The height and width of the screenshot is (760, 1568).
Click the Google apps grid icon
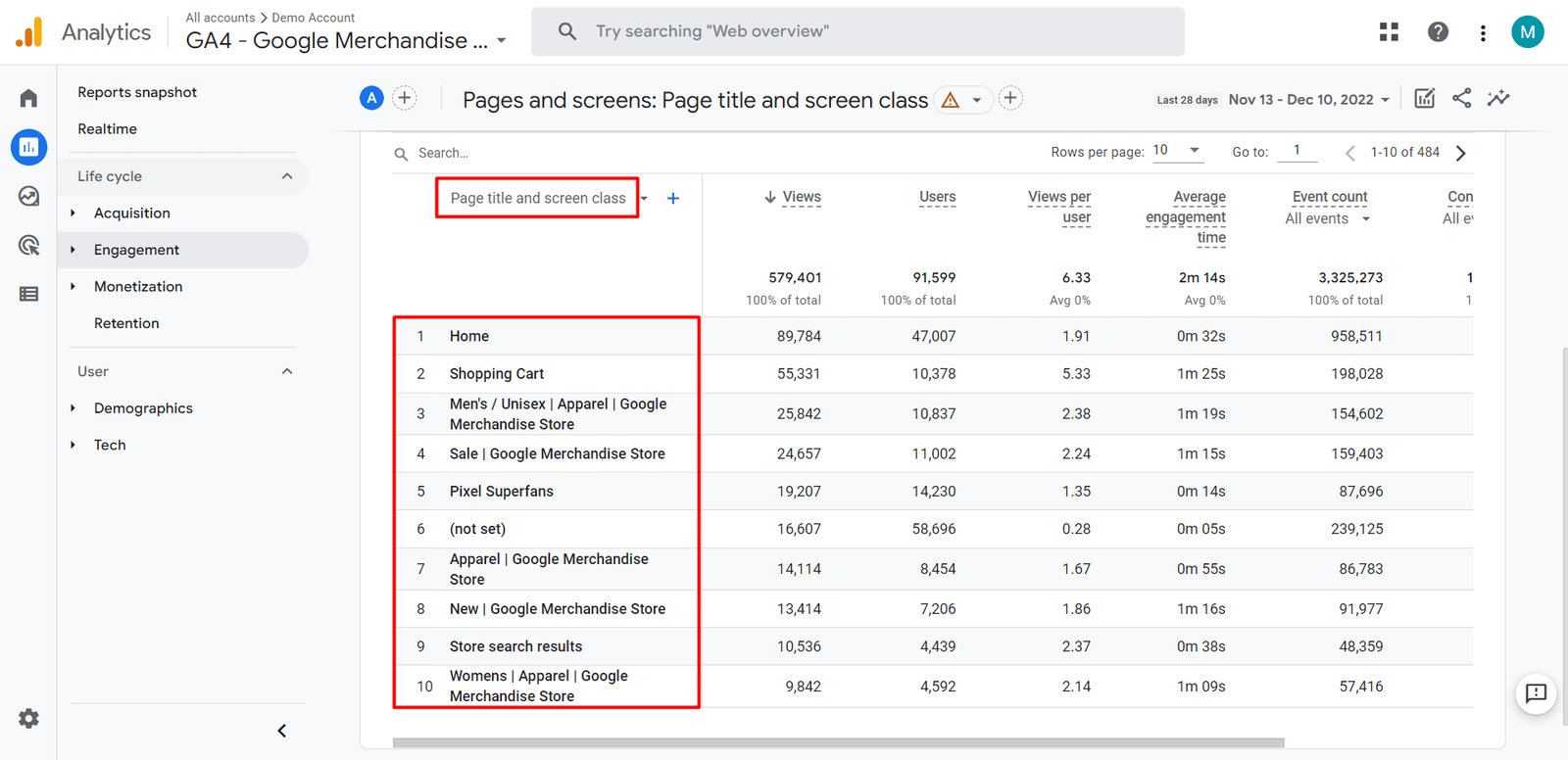coord(1389,32)
